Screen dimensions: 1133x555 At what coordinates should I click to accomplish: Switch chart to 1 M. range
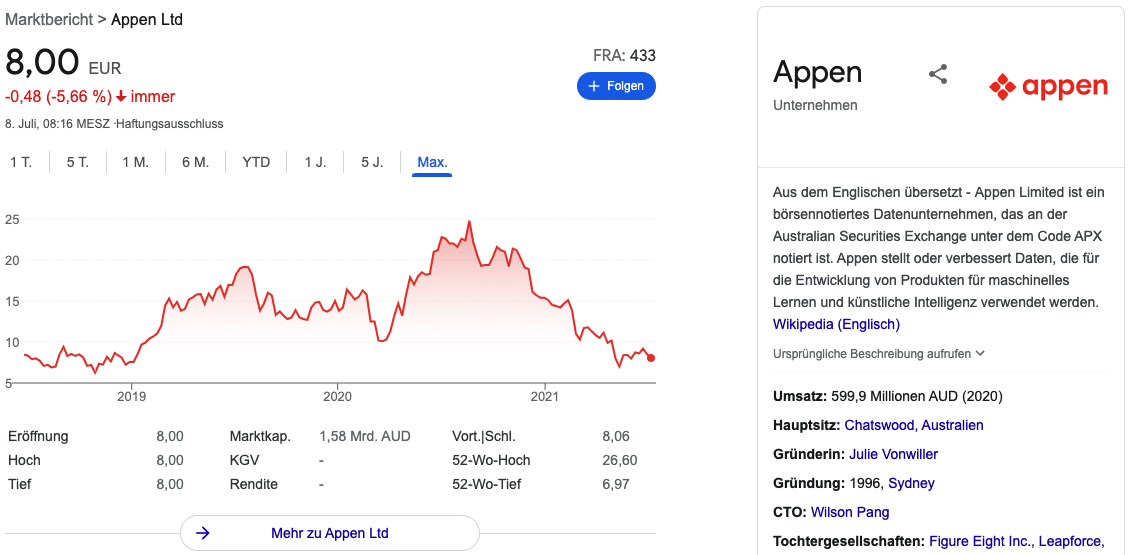[135, 163]
